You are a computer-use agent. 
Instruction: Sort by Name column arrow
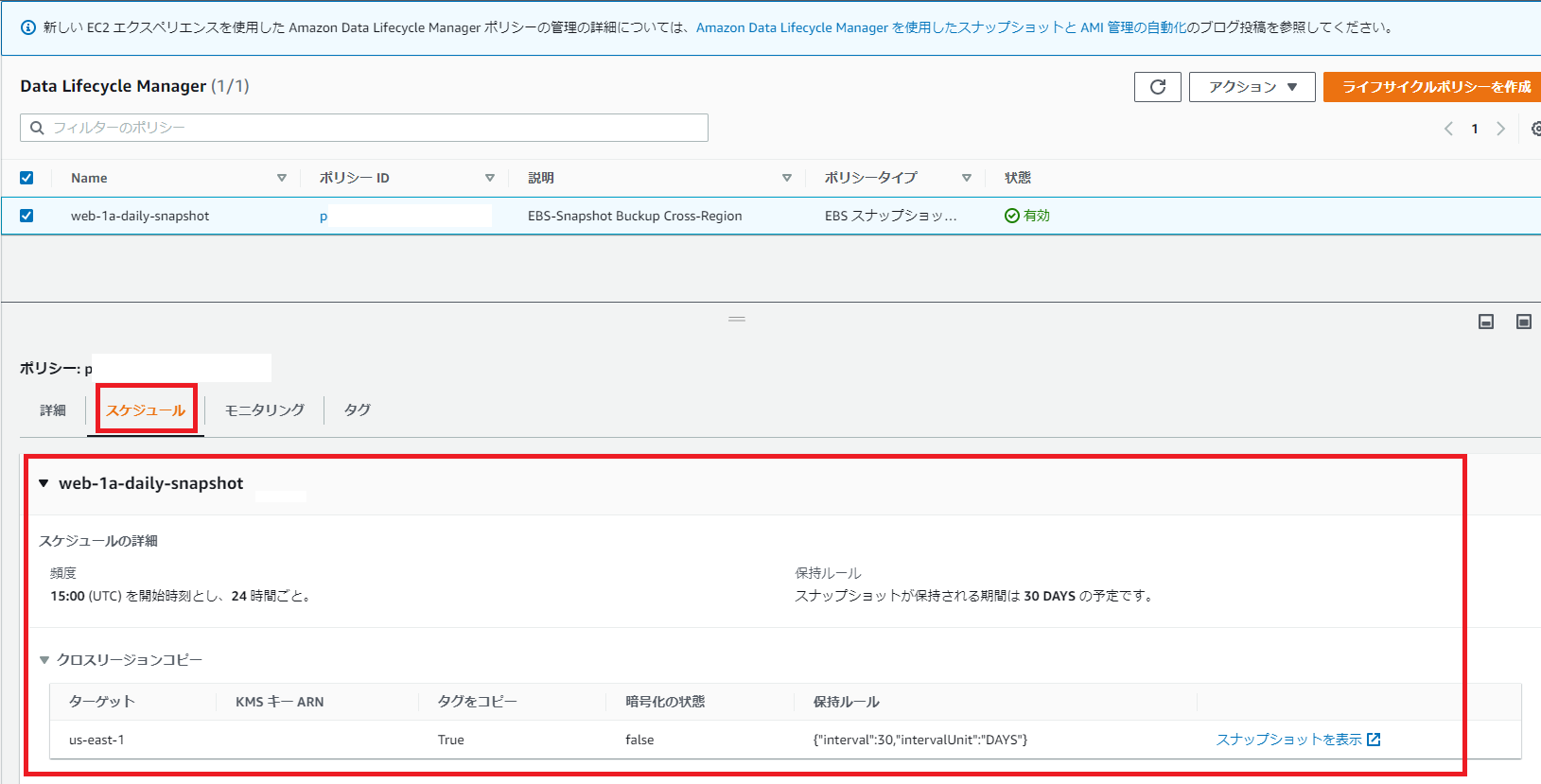(281, 178)
